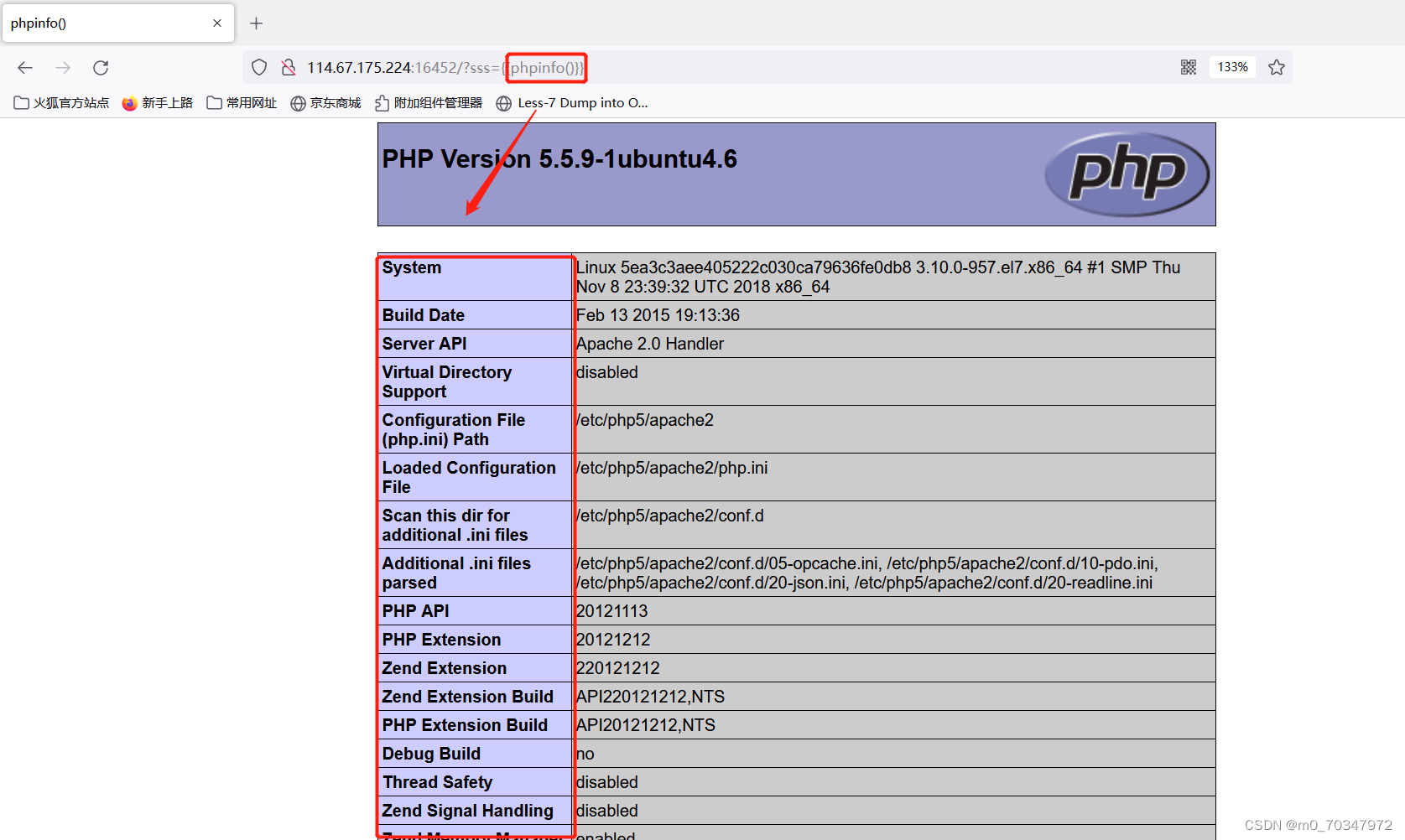Expand the 常用网址 bookmarks folder
The image size is (1405, 840).
click(x=242, y=102)
